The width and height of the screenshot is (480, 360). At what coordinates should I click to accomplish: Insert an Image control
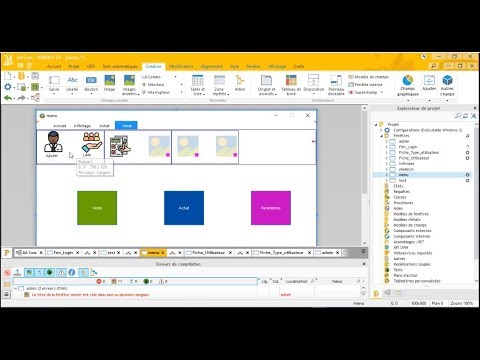coord(109,83)
